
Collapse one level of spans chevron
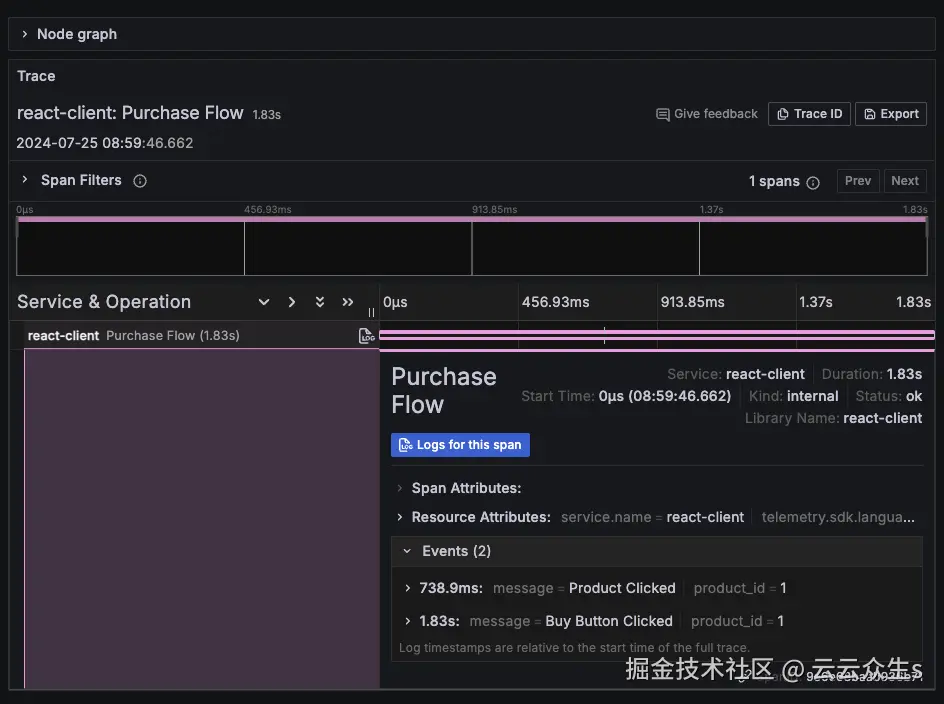pyautogui.click(x=291, y=302)
